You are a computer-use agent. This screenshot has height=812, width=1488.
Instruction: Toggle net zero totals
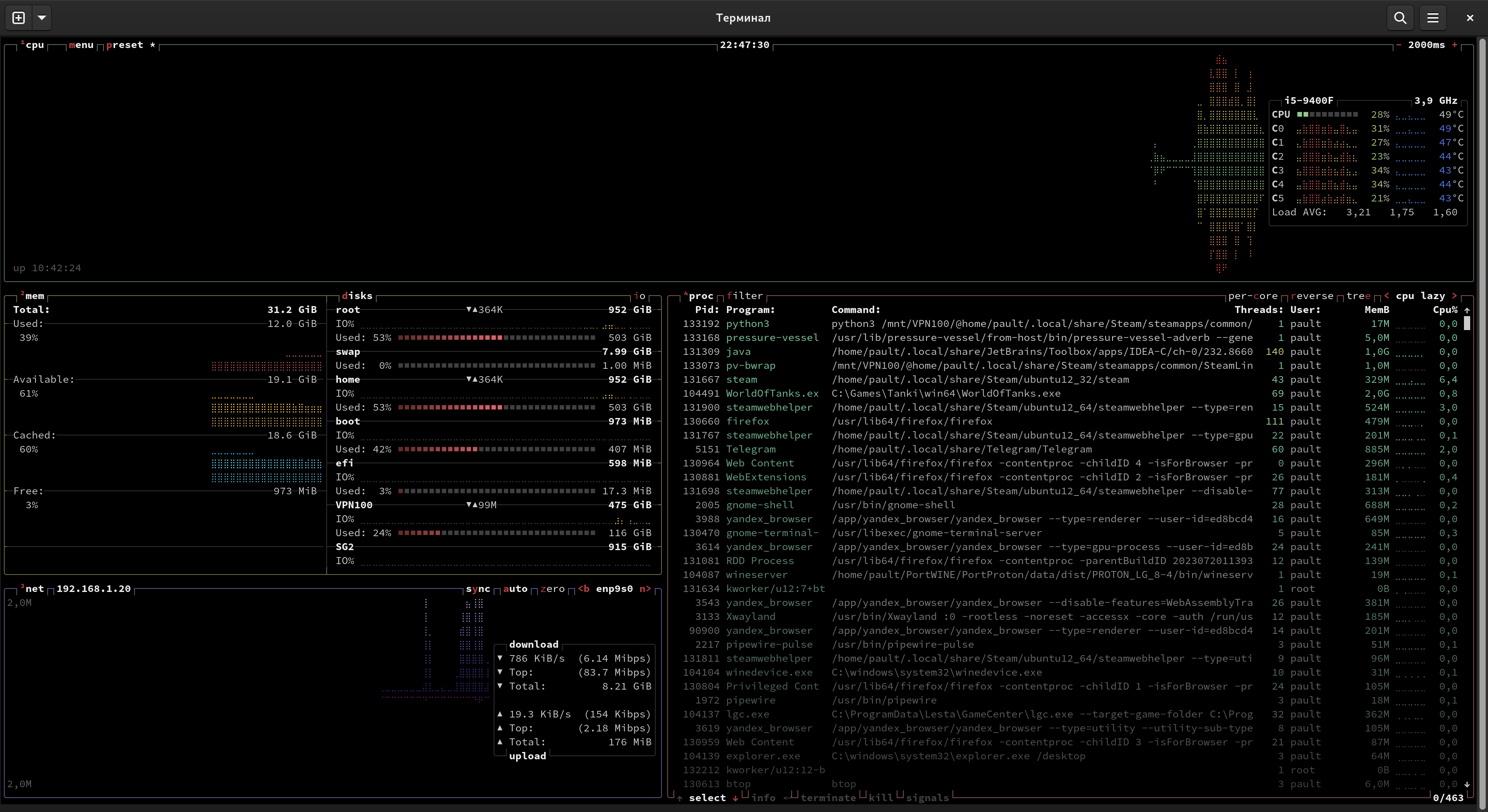point(552,588)
